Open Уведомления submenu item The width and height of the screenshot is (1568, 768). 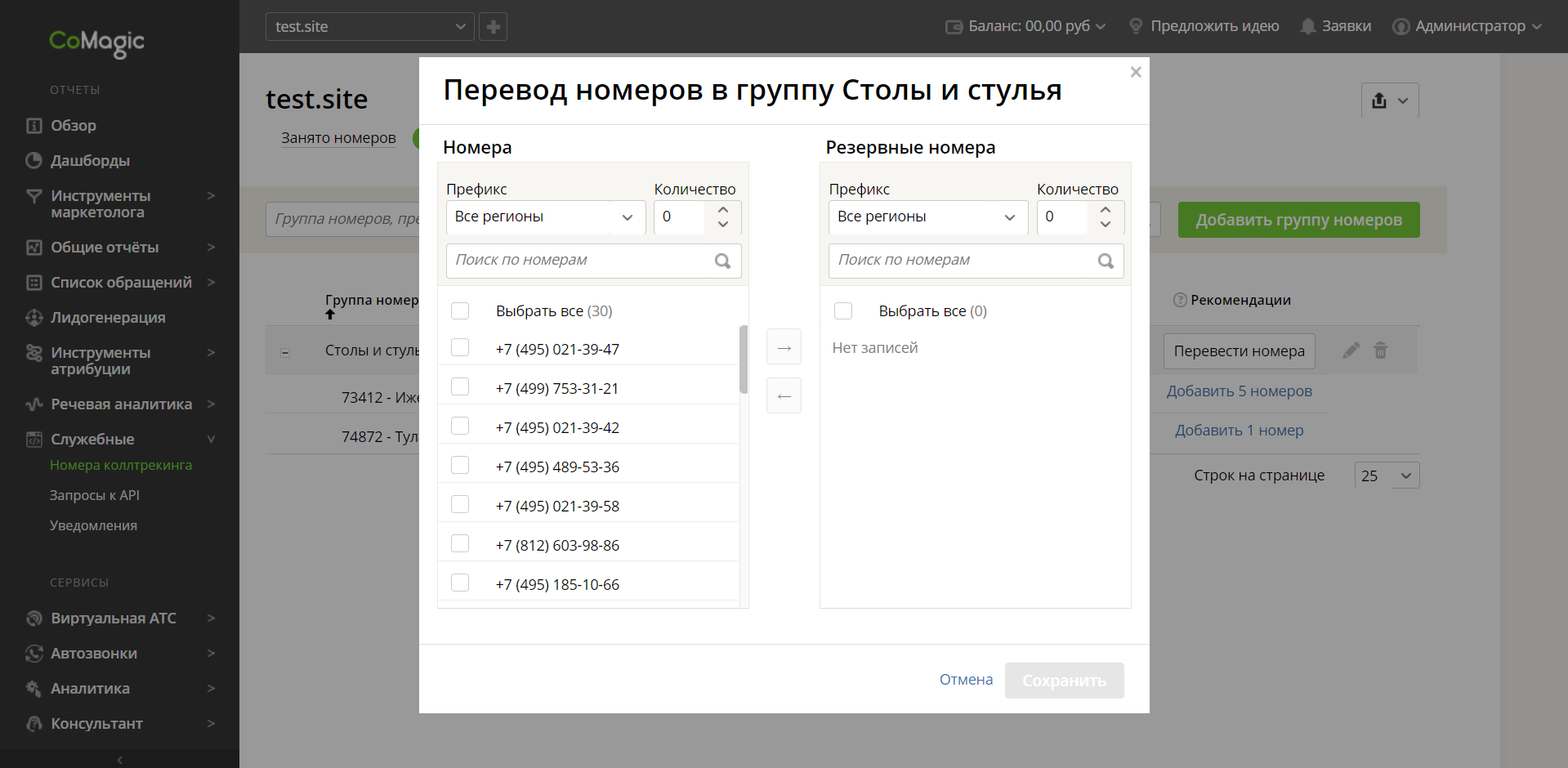click(x=93, y=526)
